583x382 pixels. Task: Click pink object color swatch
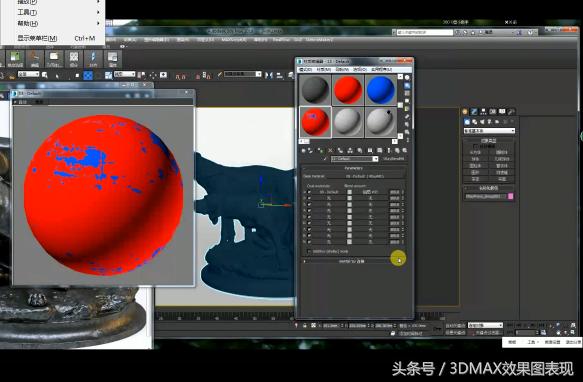[510, 196]
